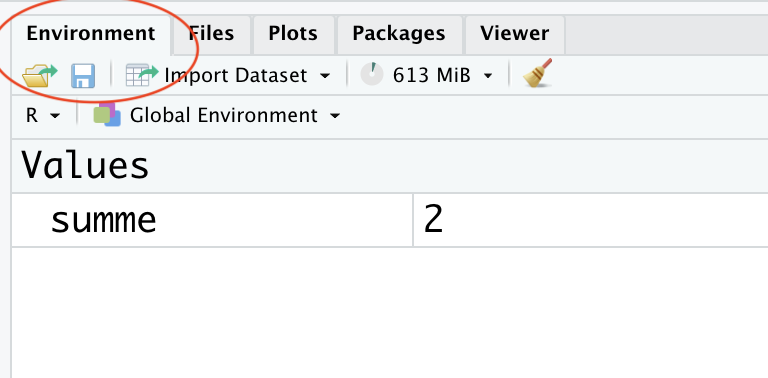Open the Packages tab
768x378 pixels.
click(399, 33)
